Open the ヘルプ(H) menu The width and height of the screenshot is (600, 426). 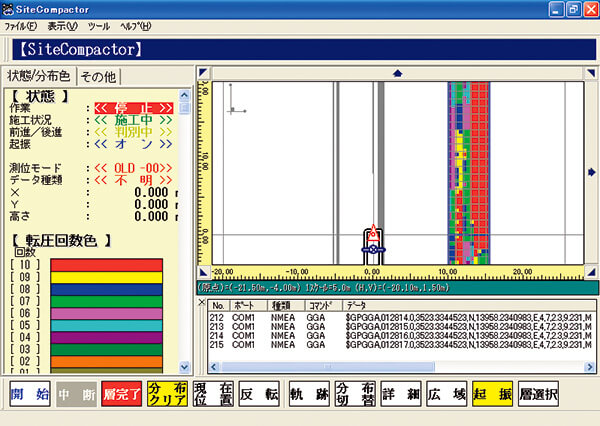135,26
